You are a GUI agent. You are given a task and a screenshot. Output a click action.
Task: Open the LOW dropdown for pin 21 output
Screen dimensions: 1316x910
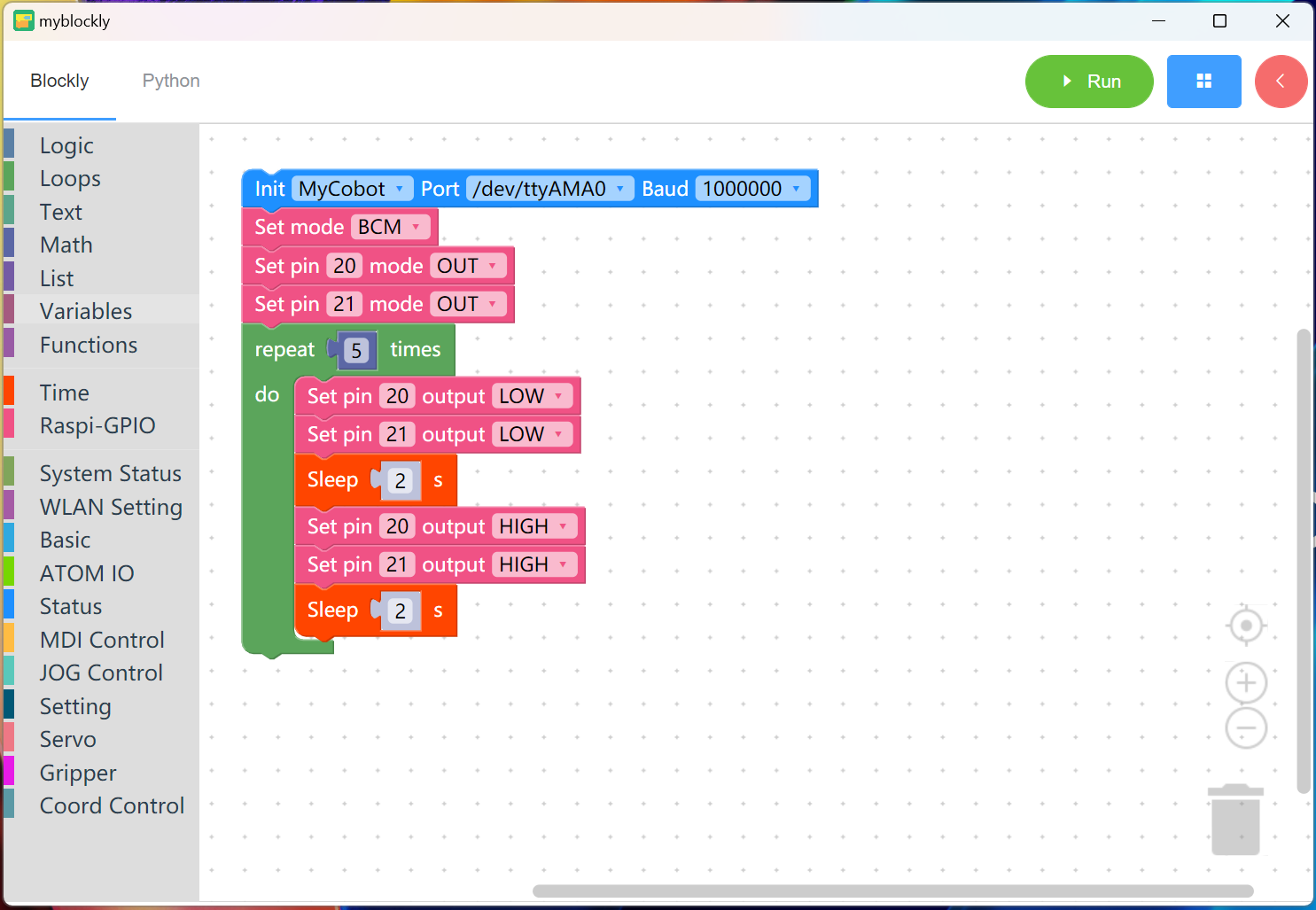point(533,434)
